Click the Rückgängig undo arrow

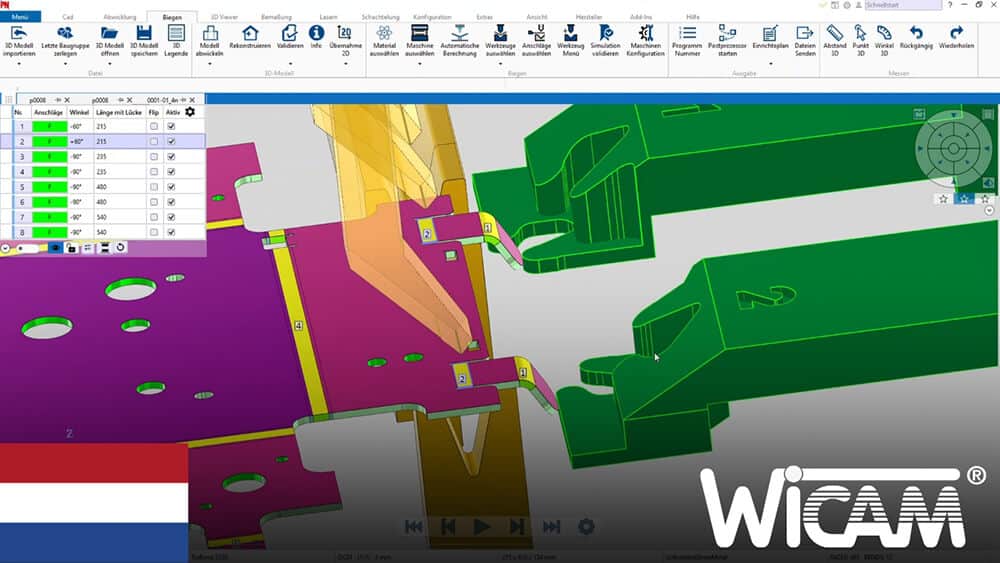pyautogui.click(x=916, y=33)
